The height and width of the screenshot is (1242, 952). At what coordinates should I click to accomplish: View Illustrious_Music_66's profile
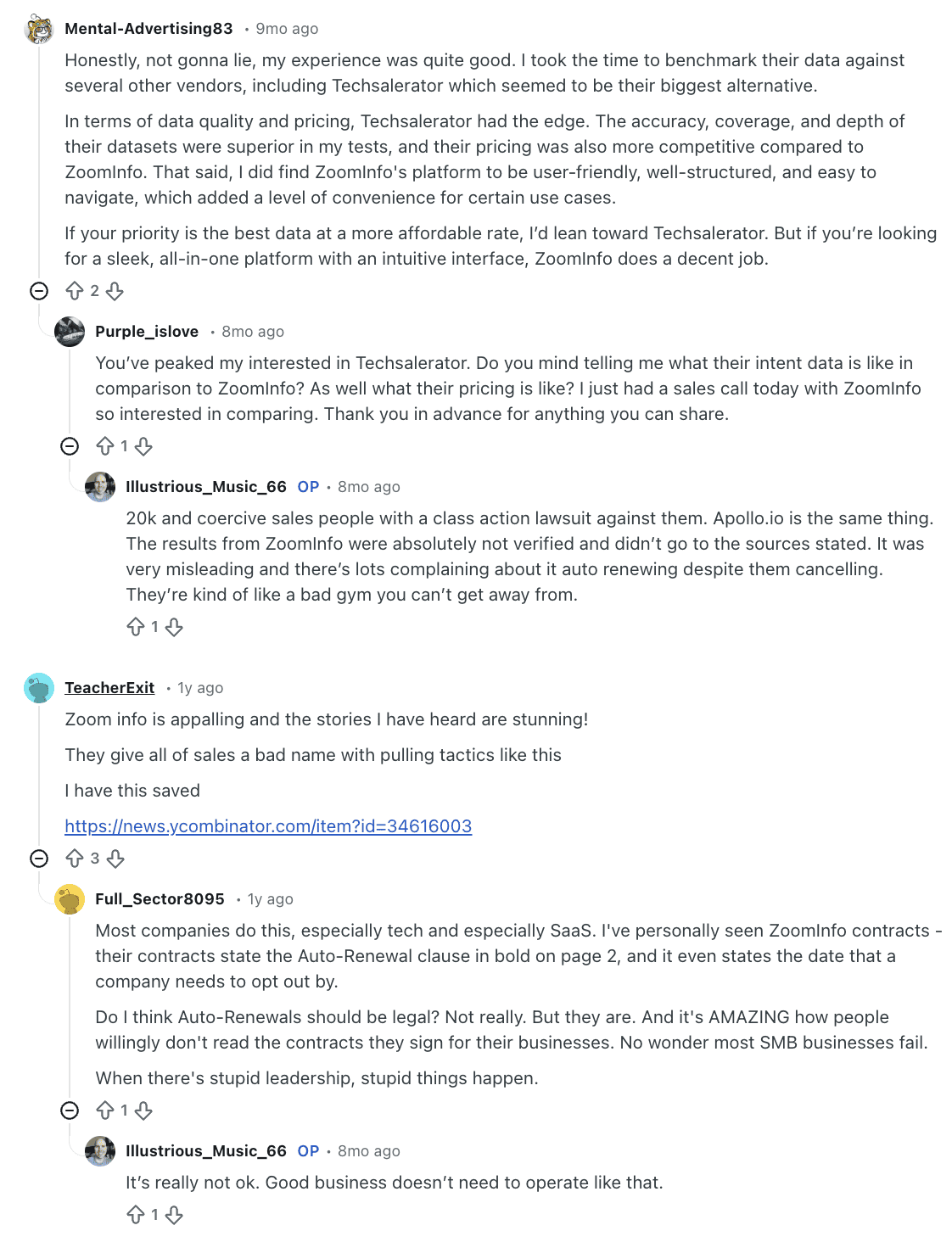pyautogui.click(x=204, y=486)
